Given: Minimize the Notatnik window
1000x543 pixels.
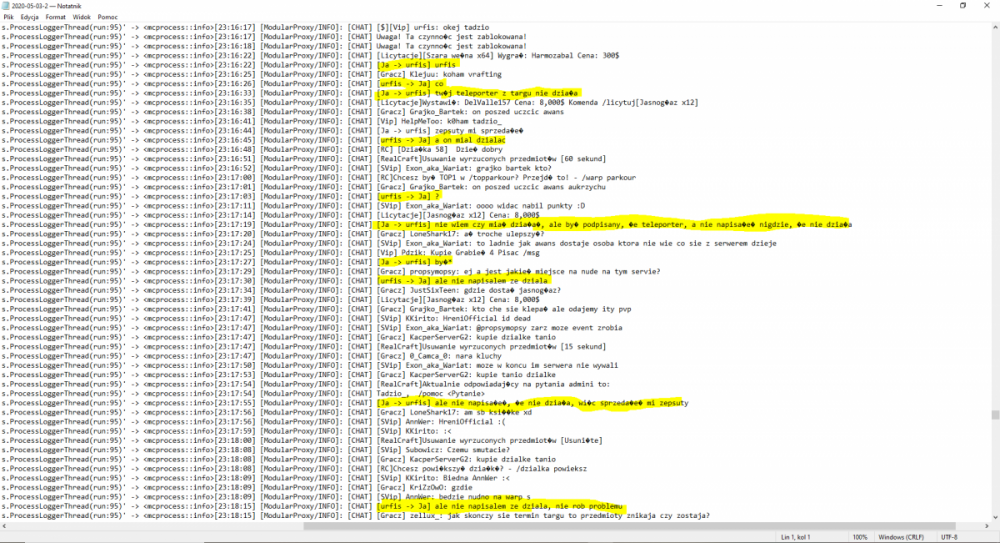Looking at the screenshot, I should coord(935,5).
